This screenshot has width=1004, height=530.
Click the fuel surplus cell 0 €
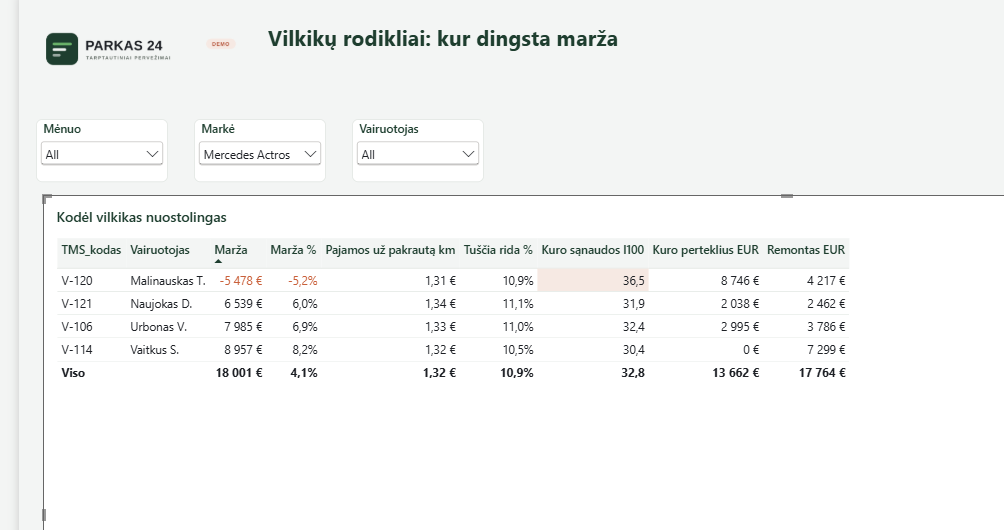click(x=751, y=349)
